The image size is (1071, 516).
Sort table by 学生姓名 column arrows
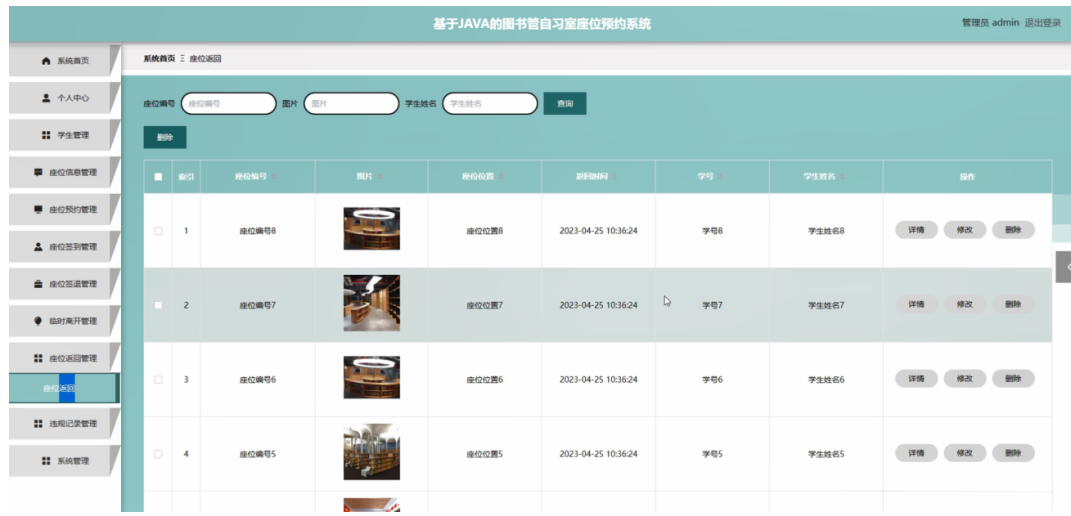[x=843, y=176]
